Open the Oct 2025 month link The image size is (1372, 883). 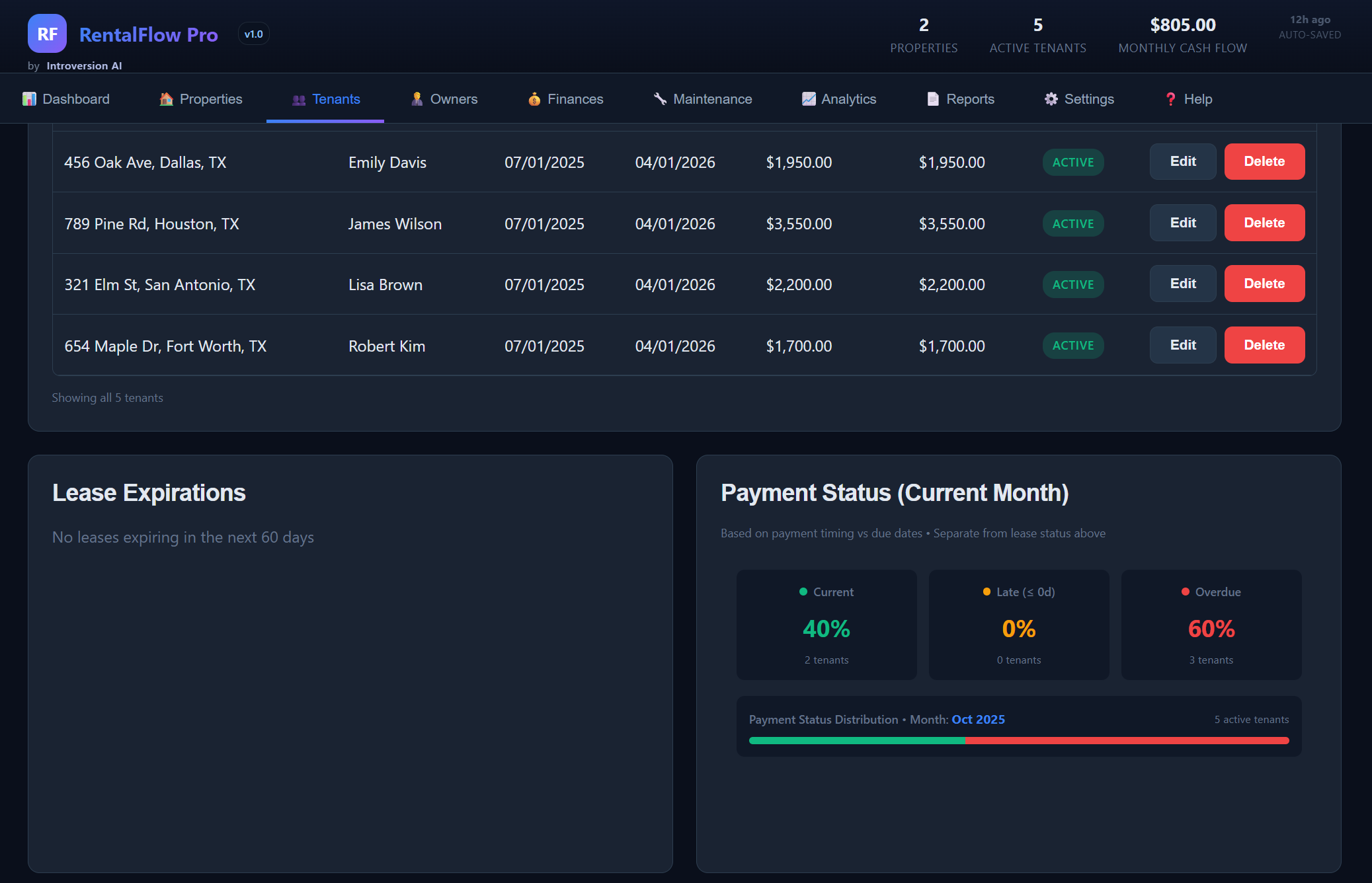(978, 719)
